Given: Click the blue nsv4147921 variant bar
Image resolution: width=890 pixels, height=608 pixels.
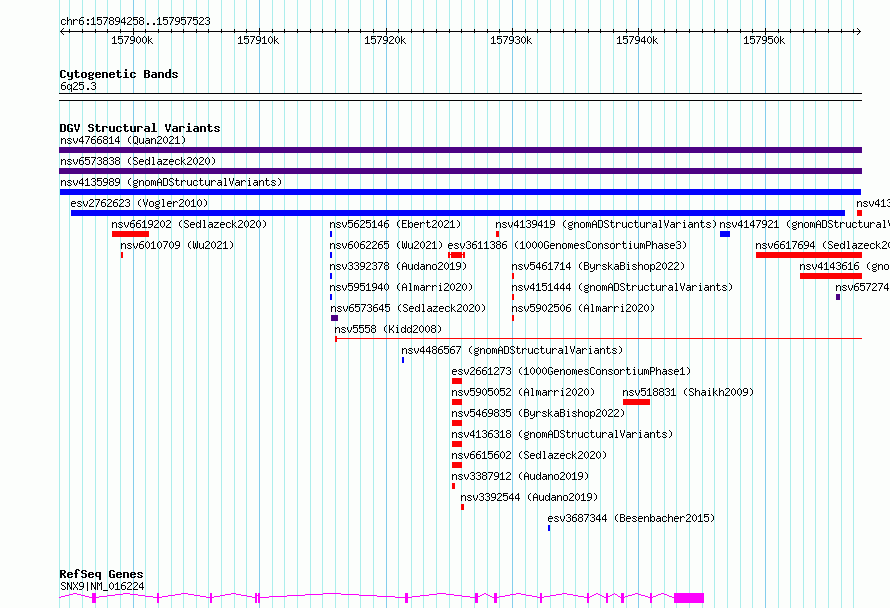Looking at the screenshot, I should coord(725,234).
